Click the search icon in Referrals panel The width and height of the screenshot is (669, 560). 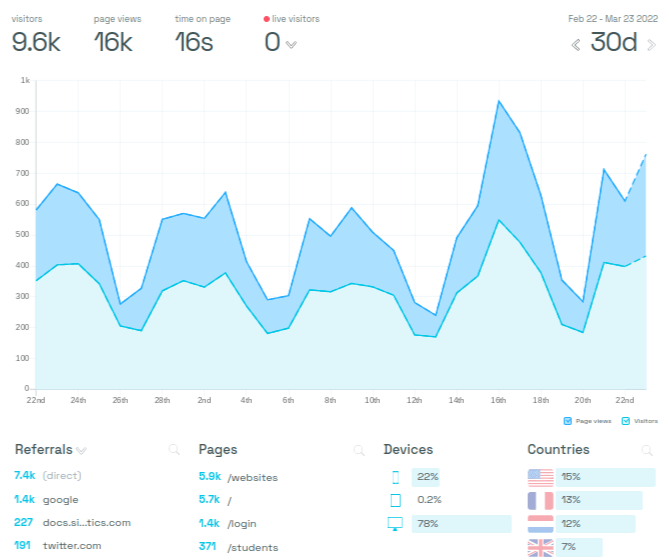pos(175,451)
